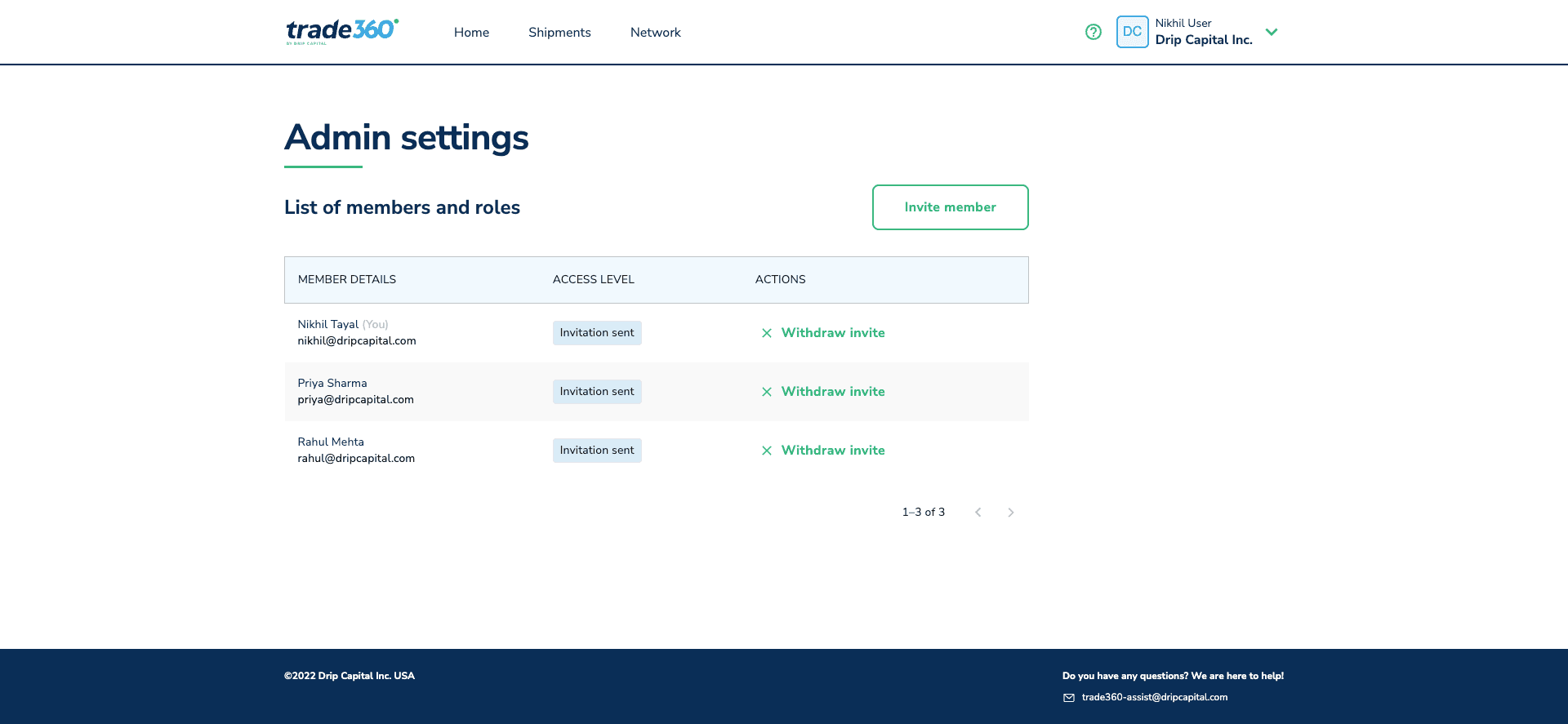
Task: Click the name Nikhil Tayal
Action: (328, 325)
